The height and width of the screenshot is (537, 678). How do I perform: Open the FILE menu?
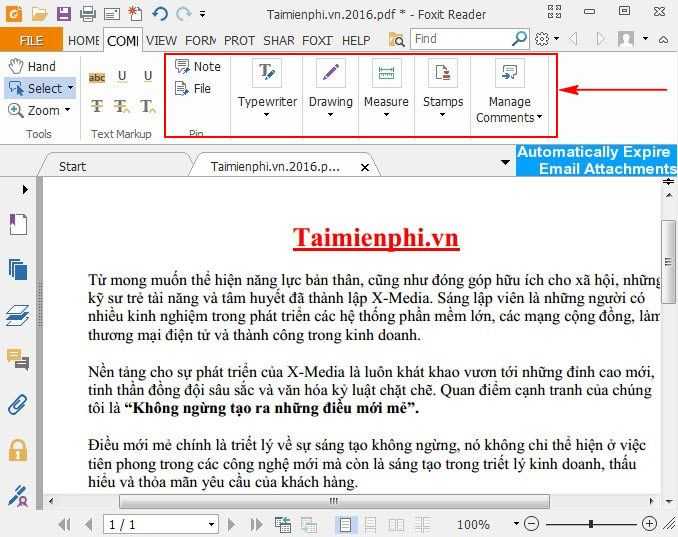coord(31,40)
